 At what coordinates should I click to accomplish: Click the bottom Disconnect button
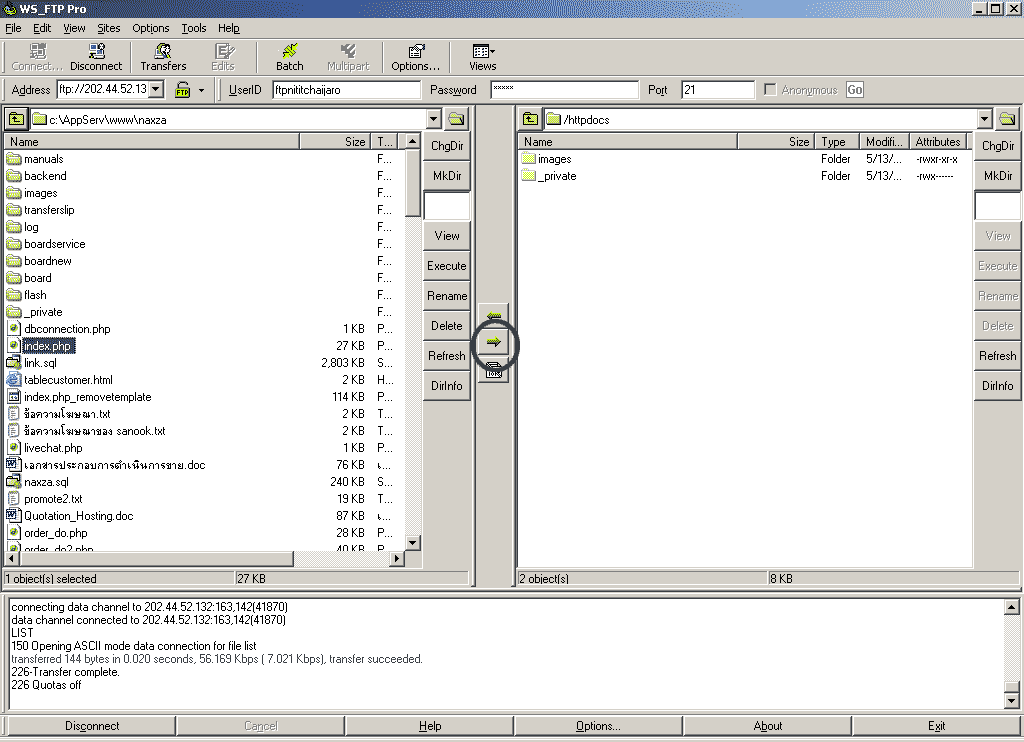92,726
